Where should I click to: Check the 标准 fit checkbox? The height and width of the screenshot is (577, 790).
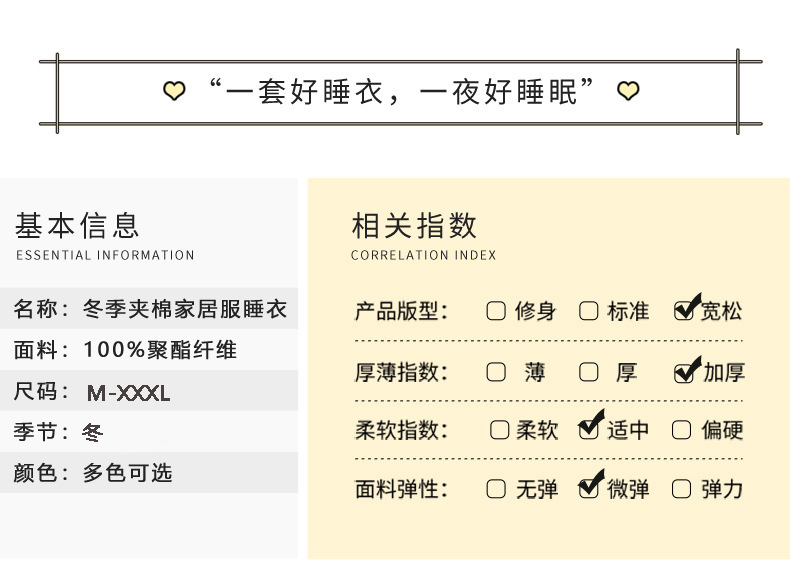pos(589,311)
